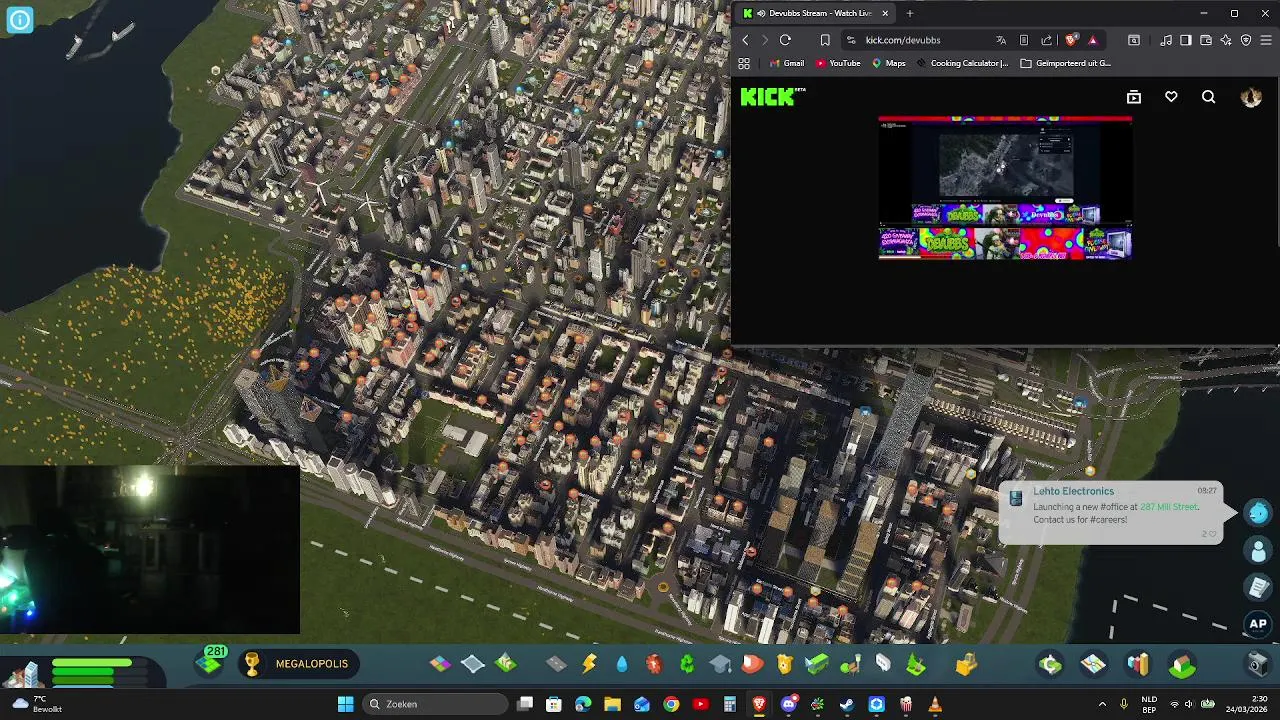Open the Brave Rewards triangle icon
Image resolution: width=1280 pixels, height=720 pixels.
pyautogui.click(x=1092, y=40)
